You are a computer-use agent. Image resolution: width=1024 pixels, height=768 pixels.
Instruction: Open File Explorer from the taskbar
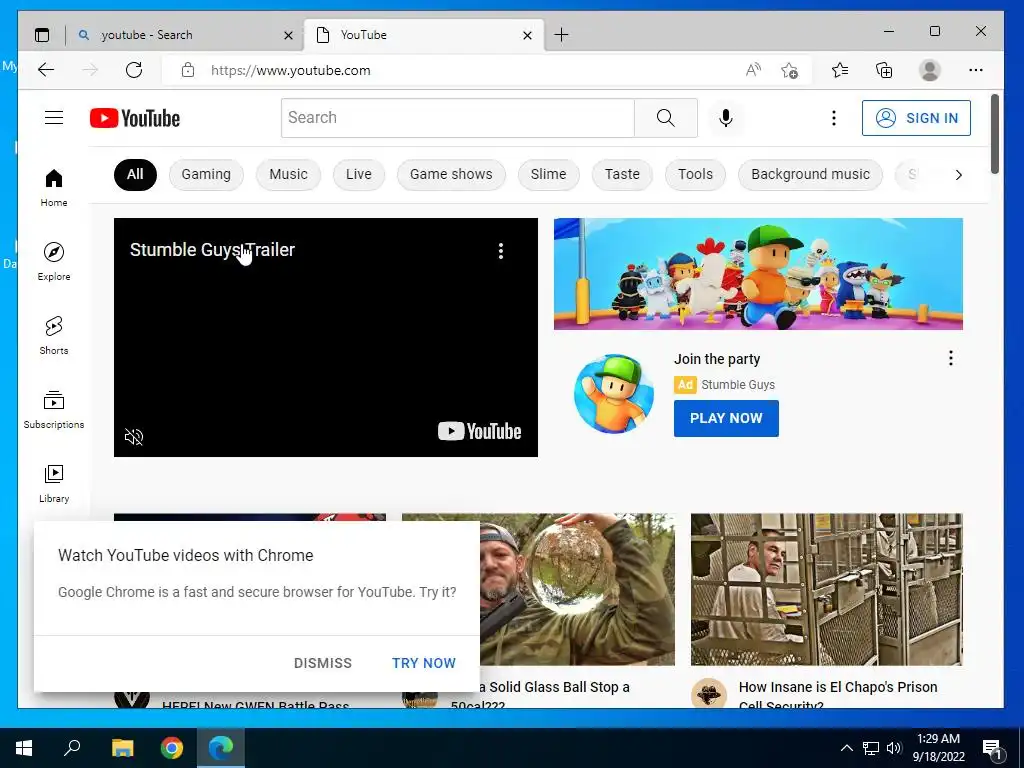click(122, 748)
